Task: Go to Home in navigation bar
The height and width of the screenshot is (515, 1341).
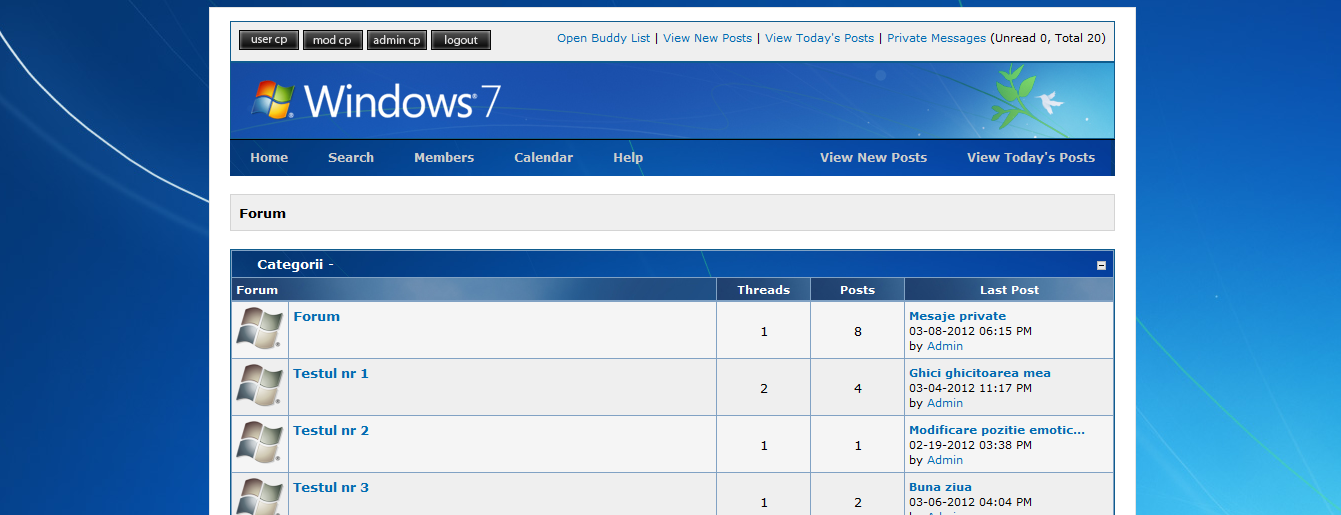Action: tap(269, 158)
